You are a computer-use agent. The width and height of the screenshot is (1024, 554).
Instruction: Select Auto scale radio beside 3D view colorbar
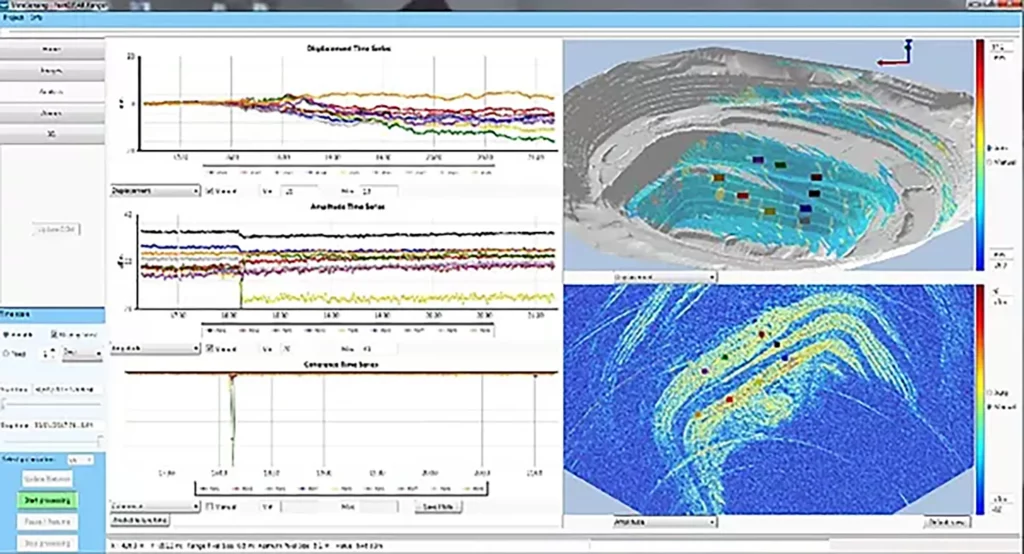[989, 148]
